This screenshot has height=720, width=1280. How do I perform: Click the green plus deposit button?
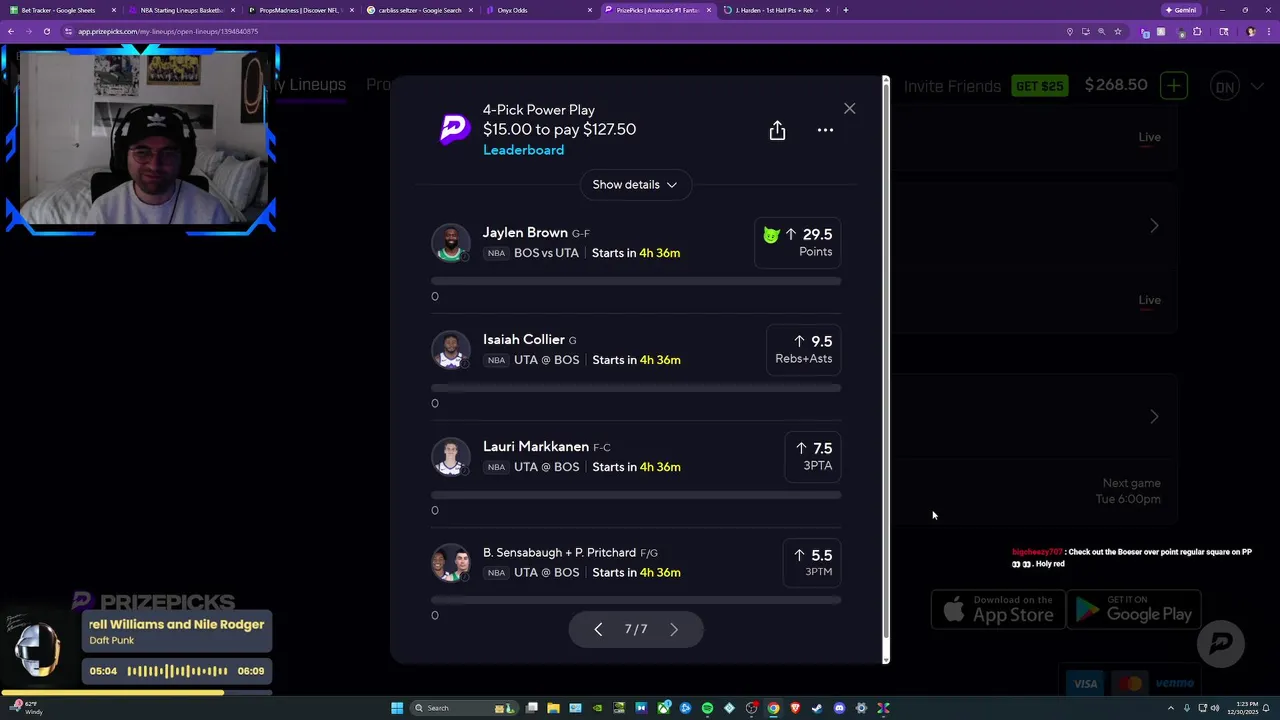1174,85
